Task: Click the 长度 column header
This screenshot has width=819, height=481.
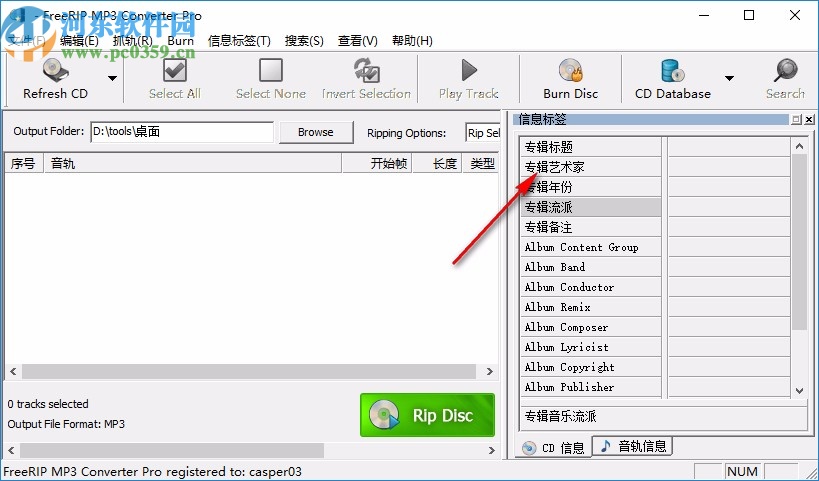Action: click(437, 163)
